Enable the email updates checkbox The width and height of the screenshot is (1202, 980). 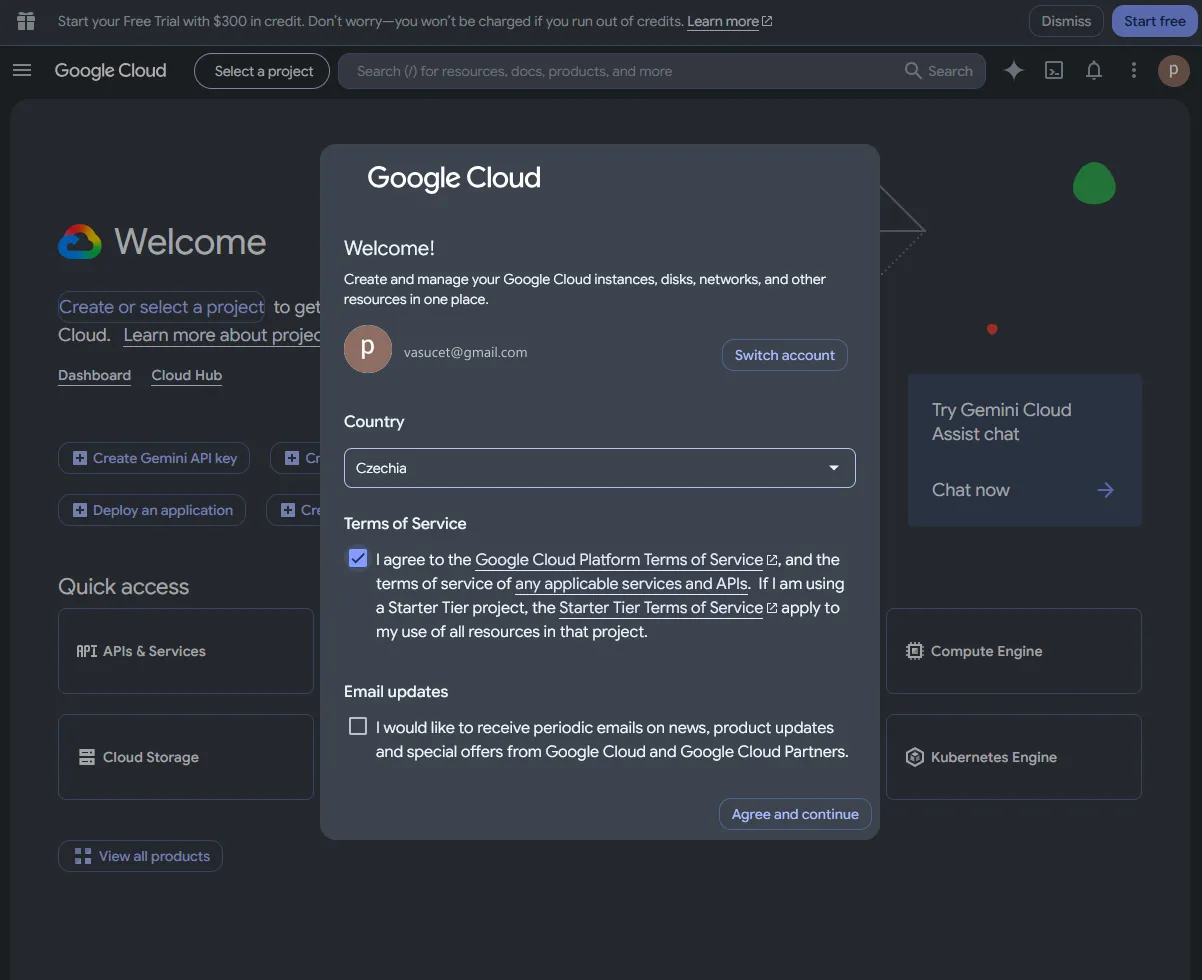(x=358, y=726)
